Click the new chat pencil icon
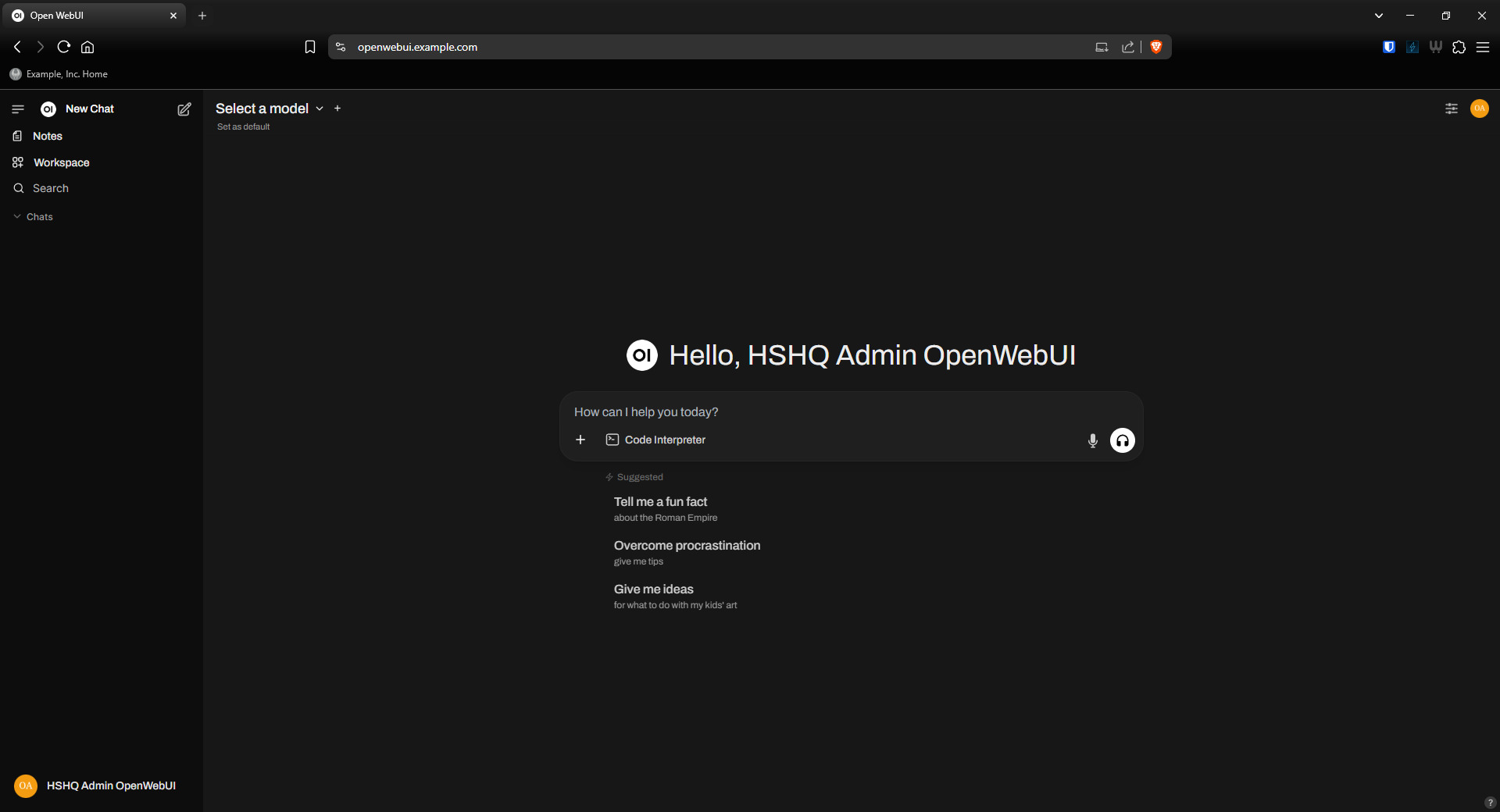This screenshot has height=812, width=1500. (184, 109)
